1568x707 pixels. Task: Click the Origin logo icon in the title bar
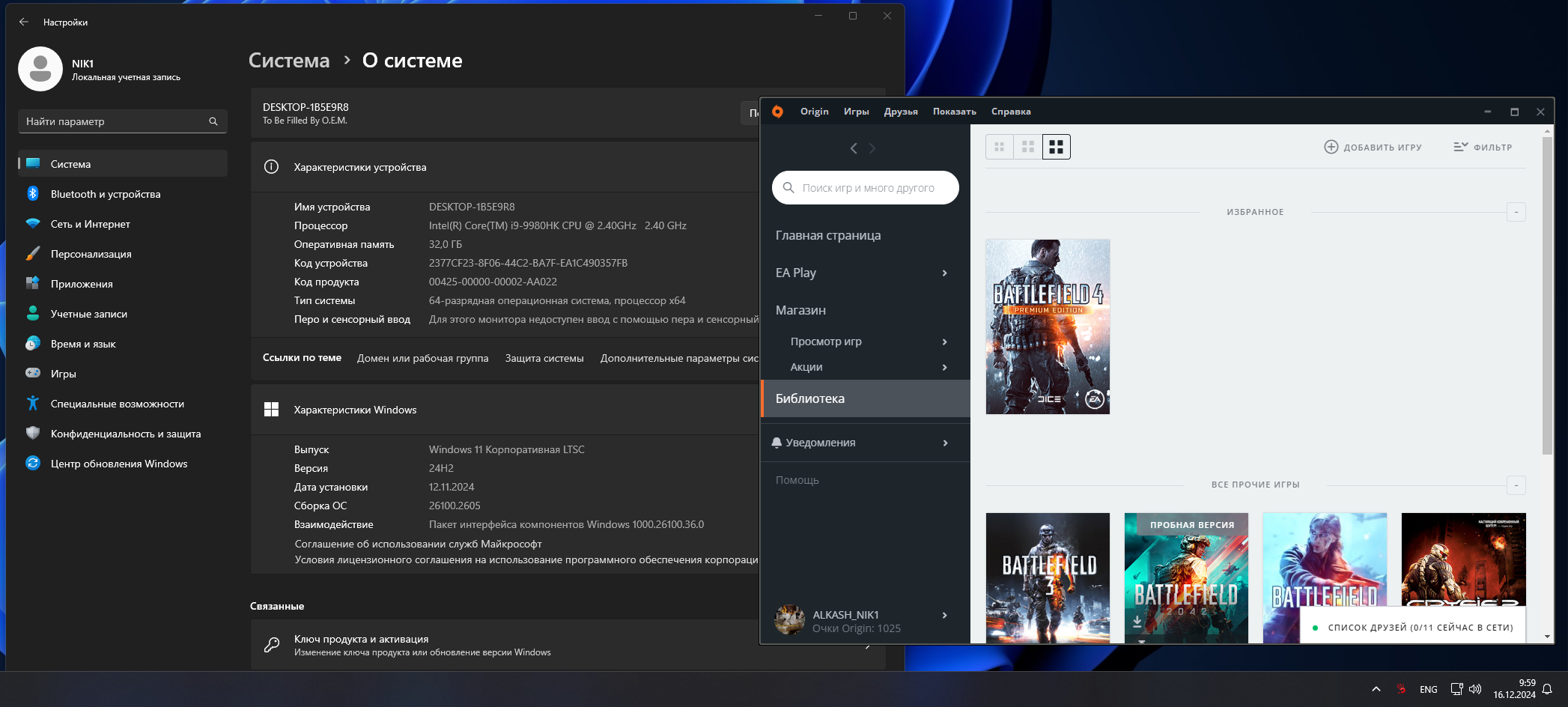[777, 112]
